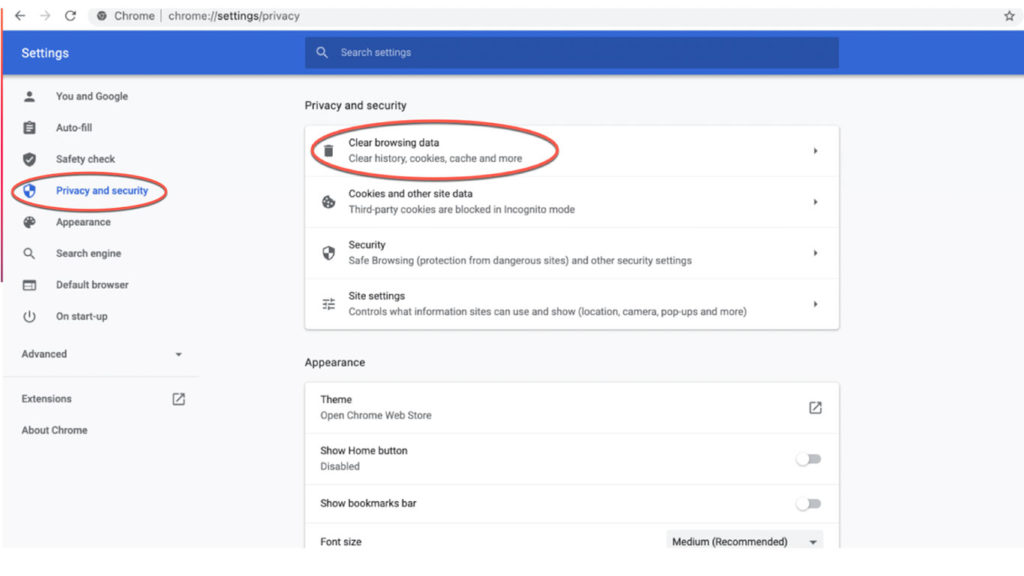Click the browser forward arrow

pyautogui.click(x=45, y=16)
